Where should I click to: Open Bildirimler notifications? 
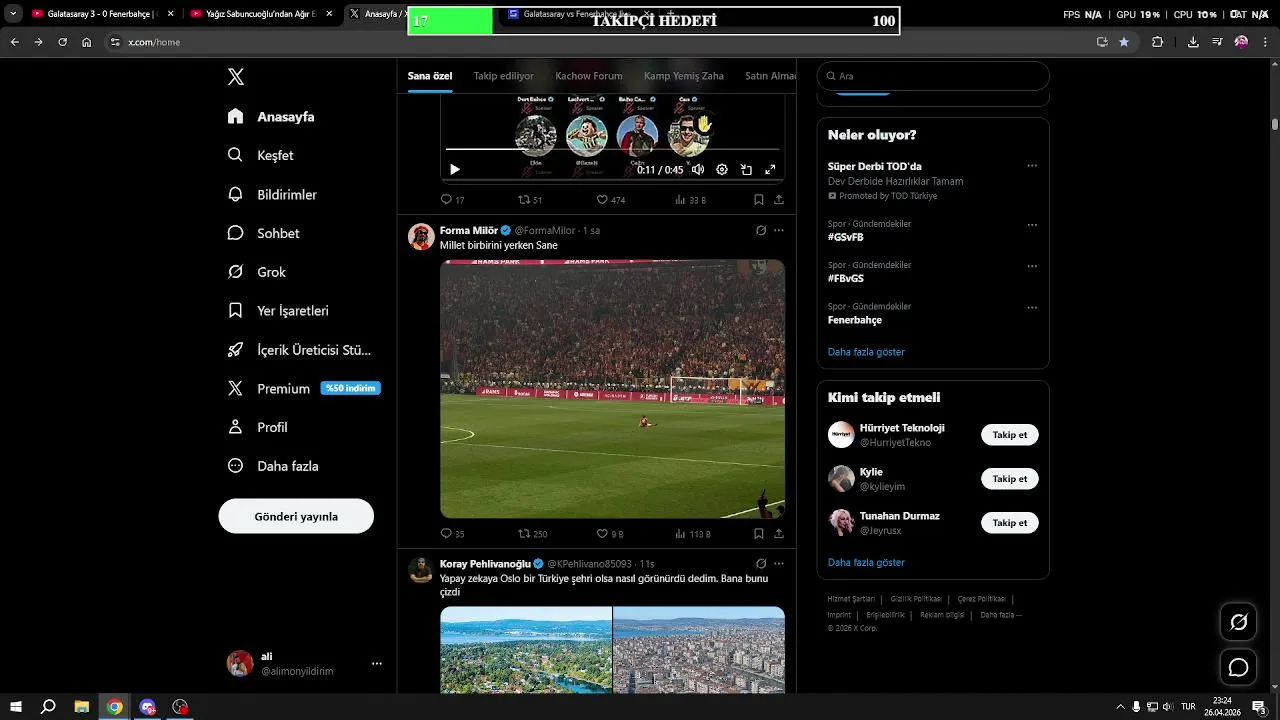[272, 195]
